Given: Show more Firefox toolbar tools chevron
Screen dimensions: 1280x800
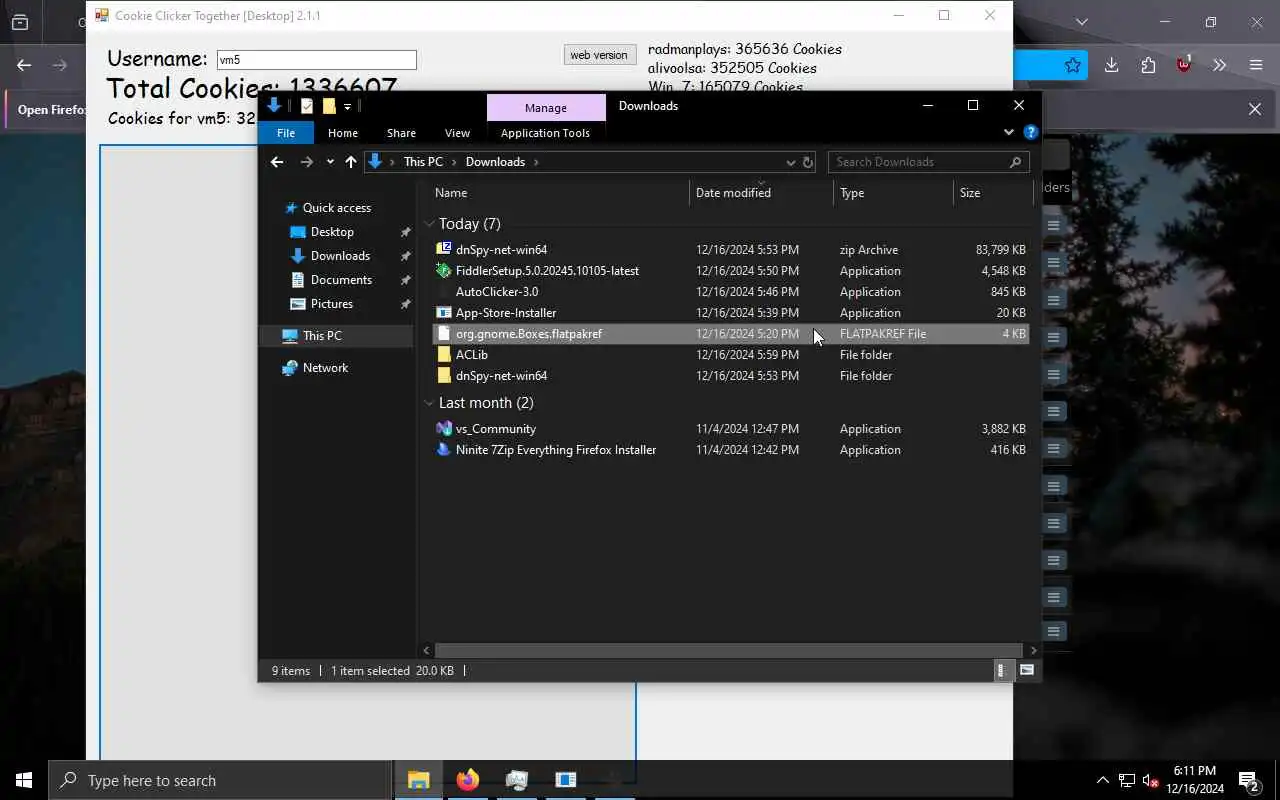Looking at the screenshot, I should click(x=1219, y=65).
